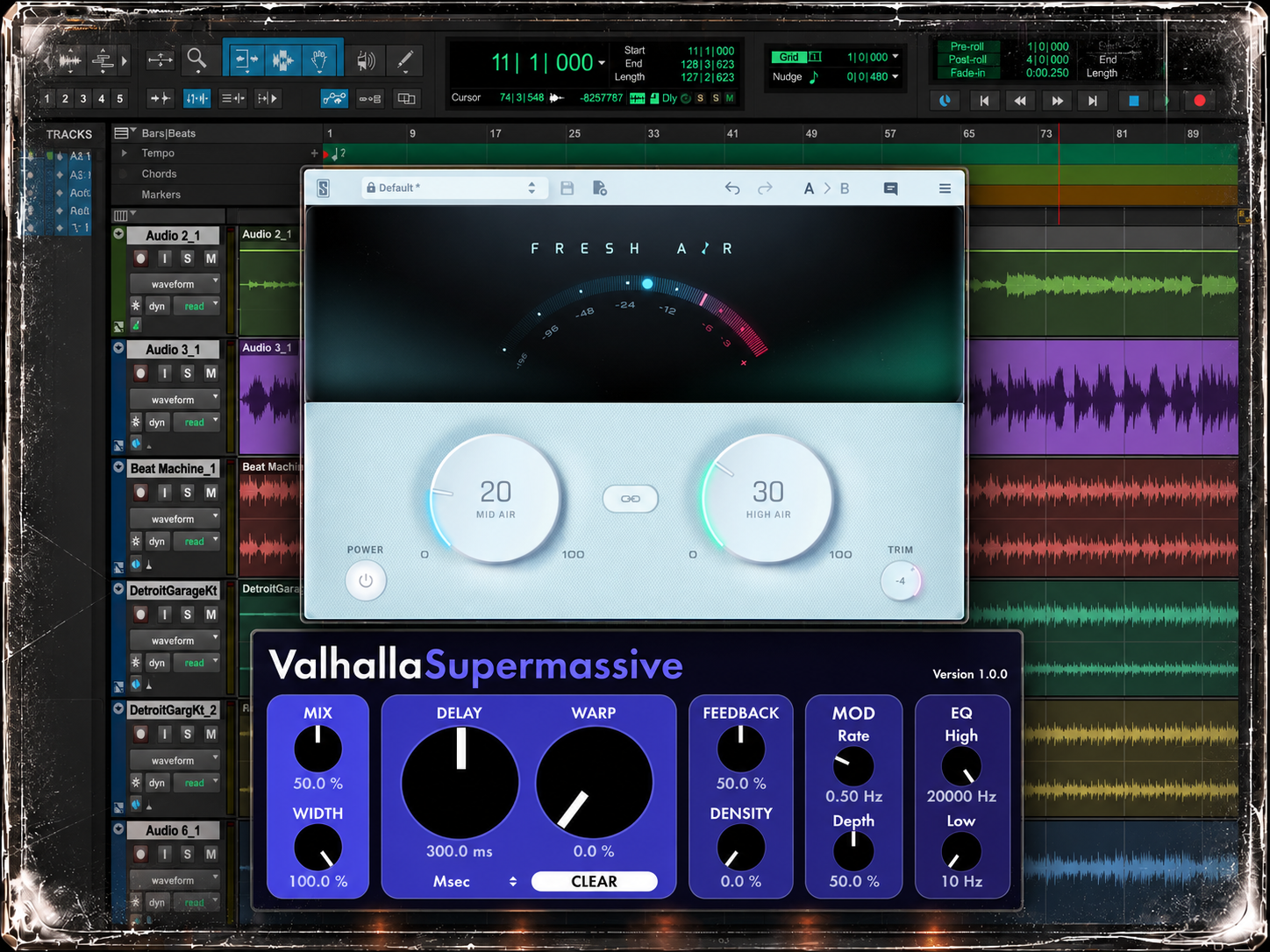
Task: Click the main counter display 11|1|000
Action: coord(543,62)
